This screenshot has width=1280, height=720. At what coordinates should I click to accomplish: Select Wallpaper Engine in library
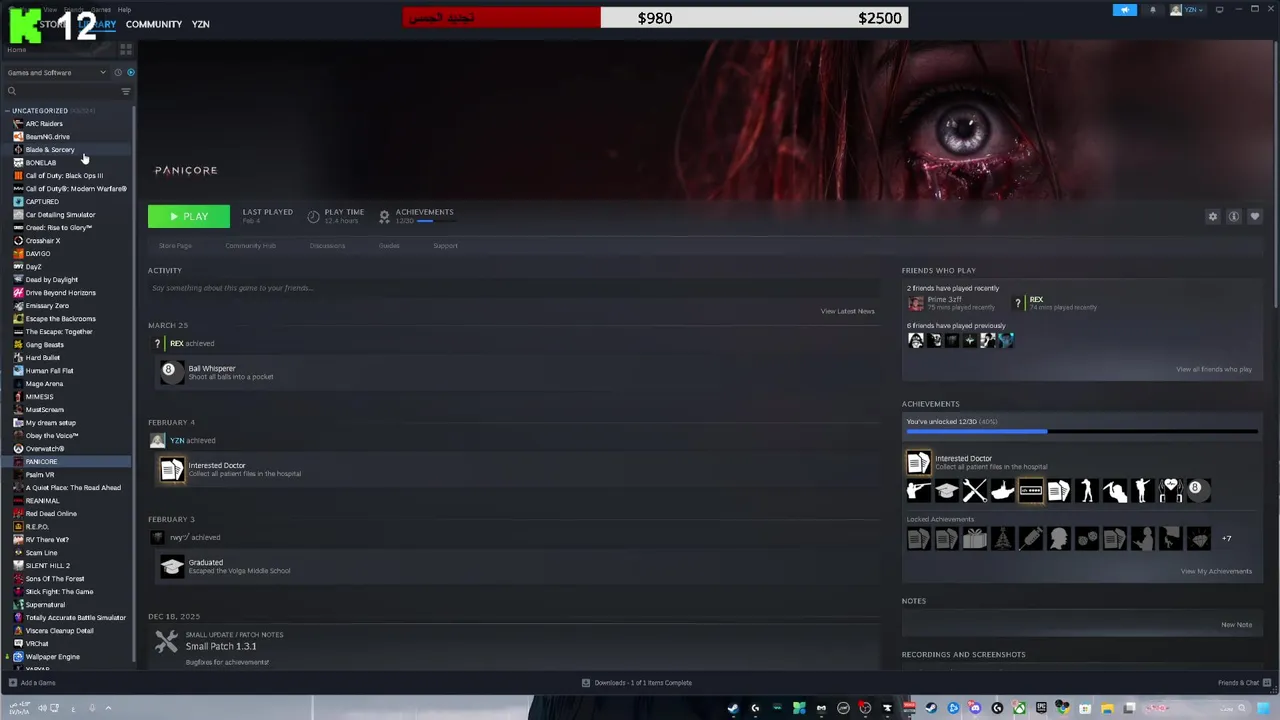pos(52,657)
